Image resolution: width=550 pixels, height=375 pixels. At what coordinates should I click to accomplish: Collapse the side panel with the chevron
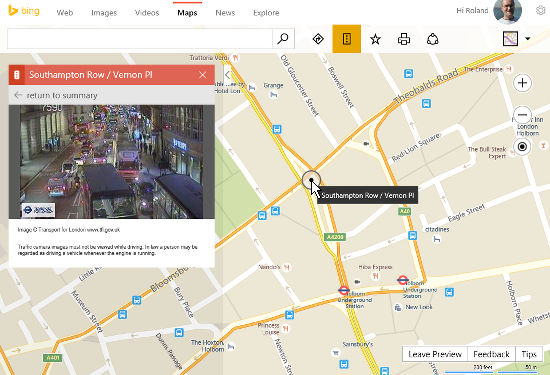(x=228, y=75)
